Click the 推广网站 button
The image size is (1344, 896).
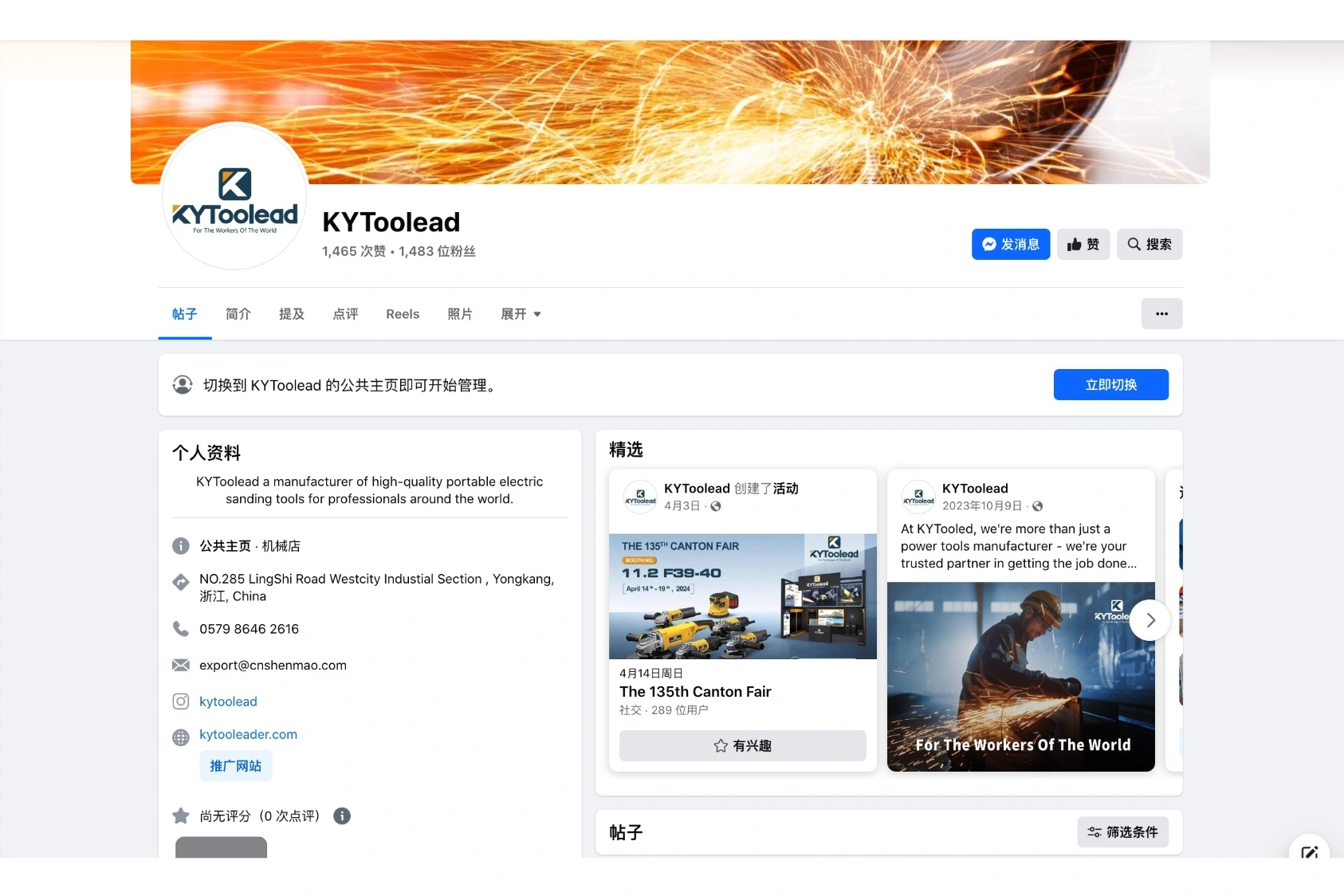point(235,766)
